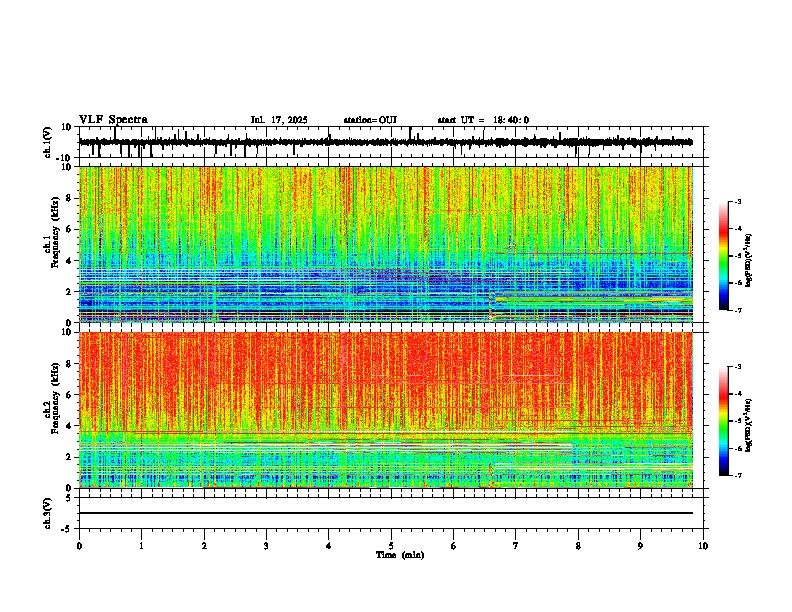The image size is (792, 612).
Task: Select the "start UT = 18:40:0" text
Action: pyautogui.click(x=483, y=120)
